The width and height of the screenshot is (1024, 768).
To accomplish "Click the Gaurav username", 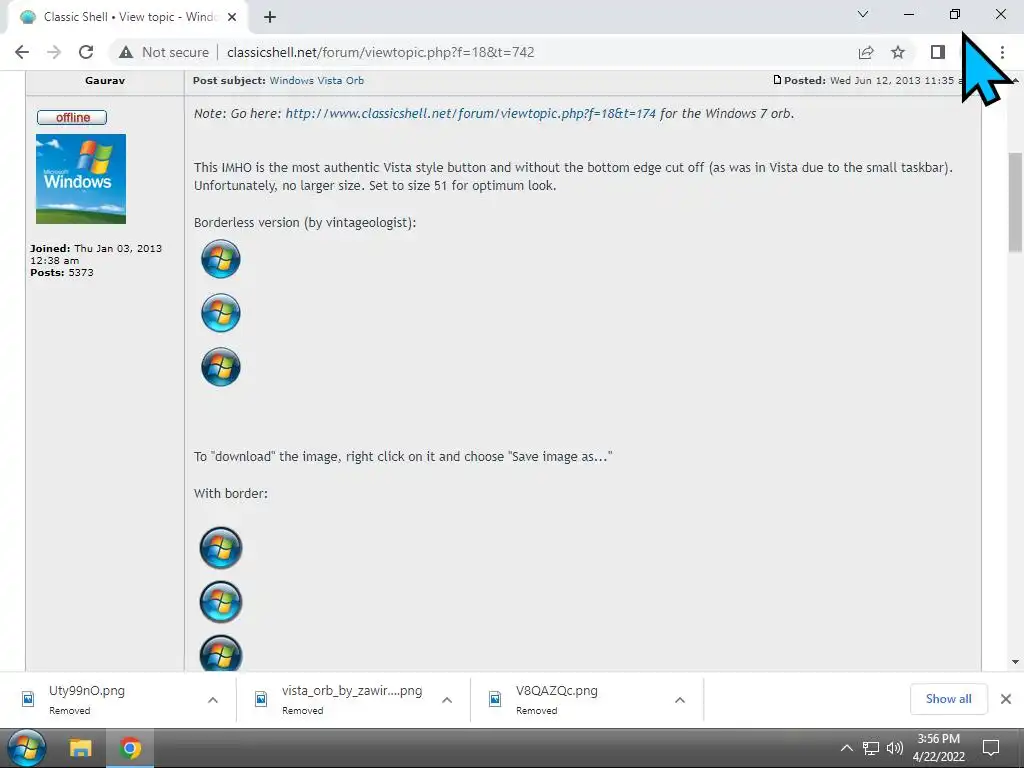I will (105, 80).
